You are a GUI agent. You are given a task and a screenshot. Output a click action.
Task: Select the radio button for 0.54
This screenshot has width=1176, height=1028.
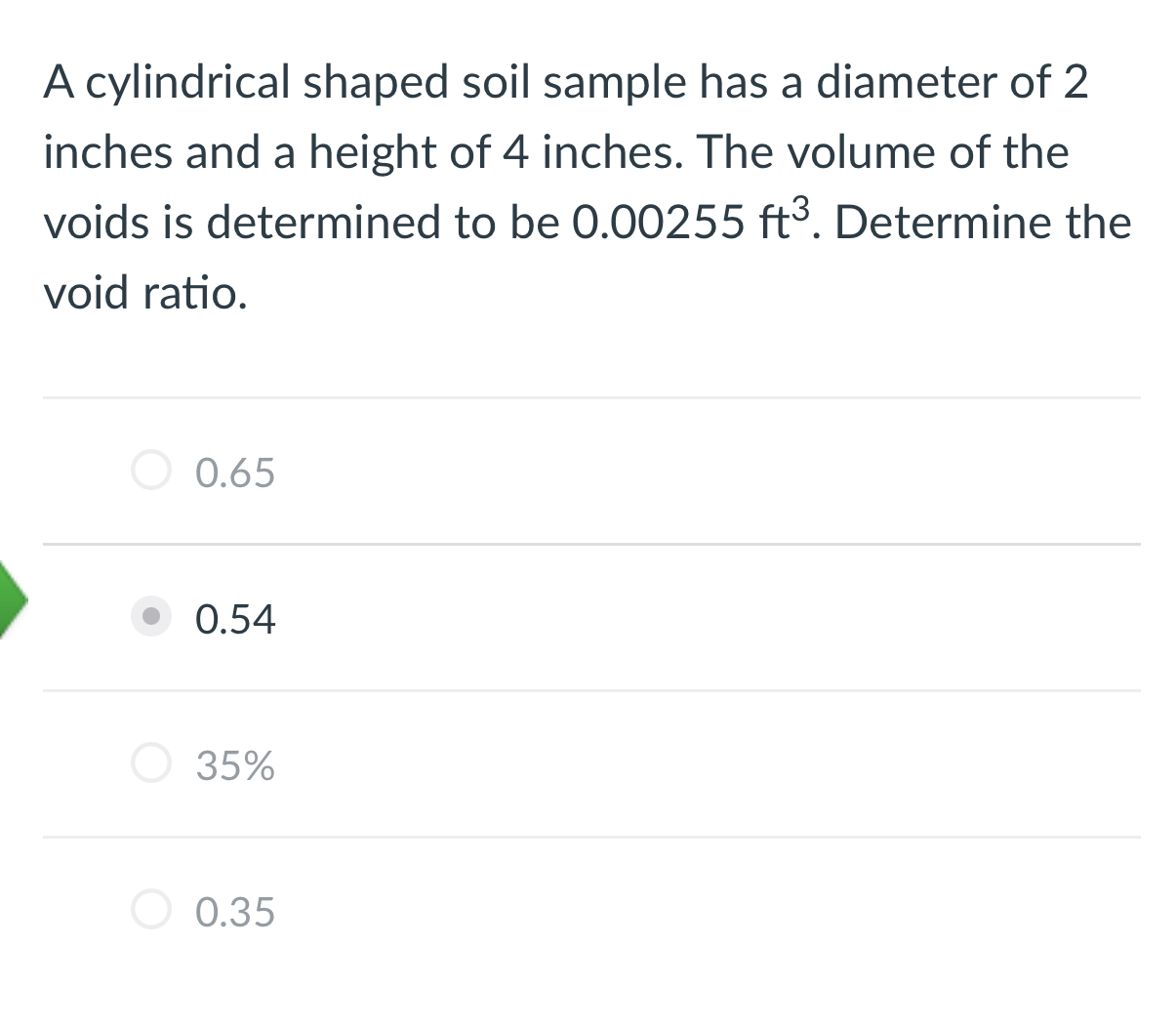[151, 616]
